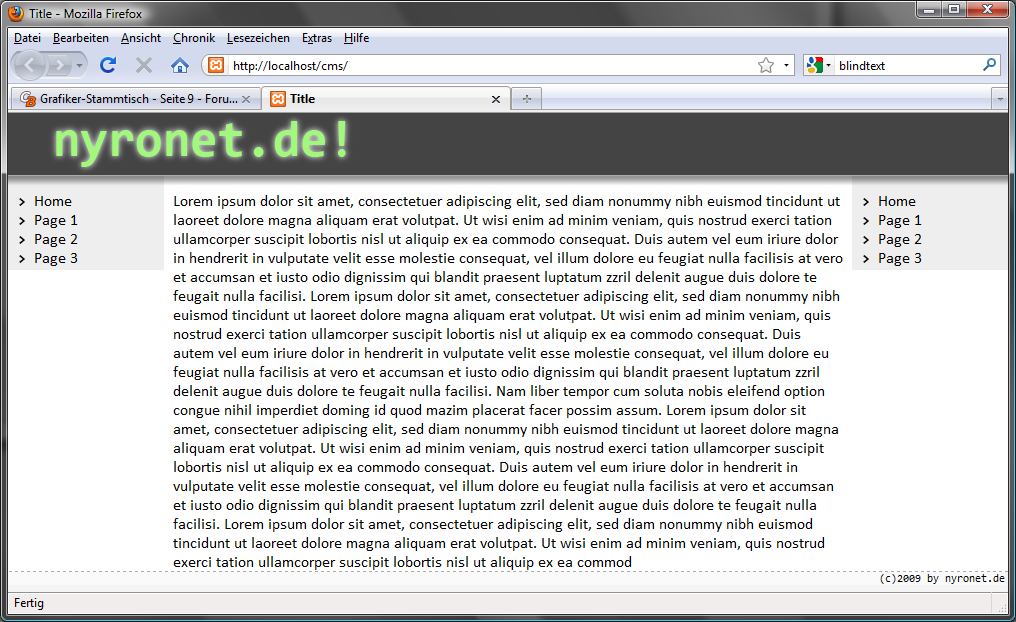The image size is (1016, 622).
Task: Click the Grafiker-Stammtisch tab favicon
Action: pyautogui.click(x=27, y=99)
